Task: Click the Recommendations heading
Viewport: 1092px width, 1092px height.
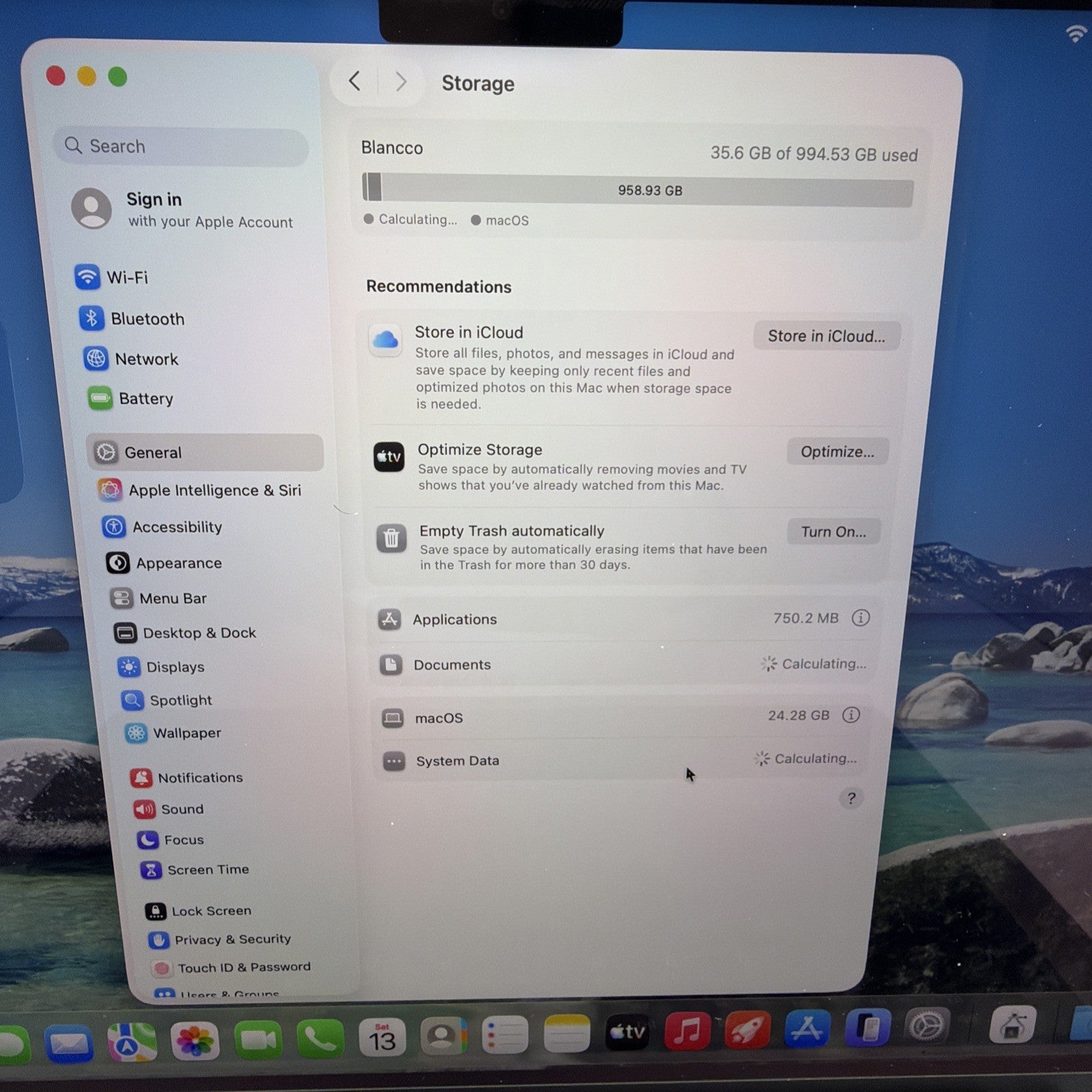Action: tap(438, 286)
